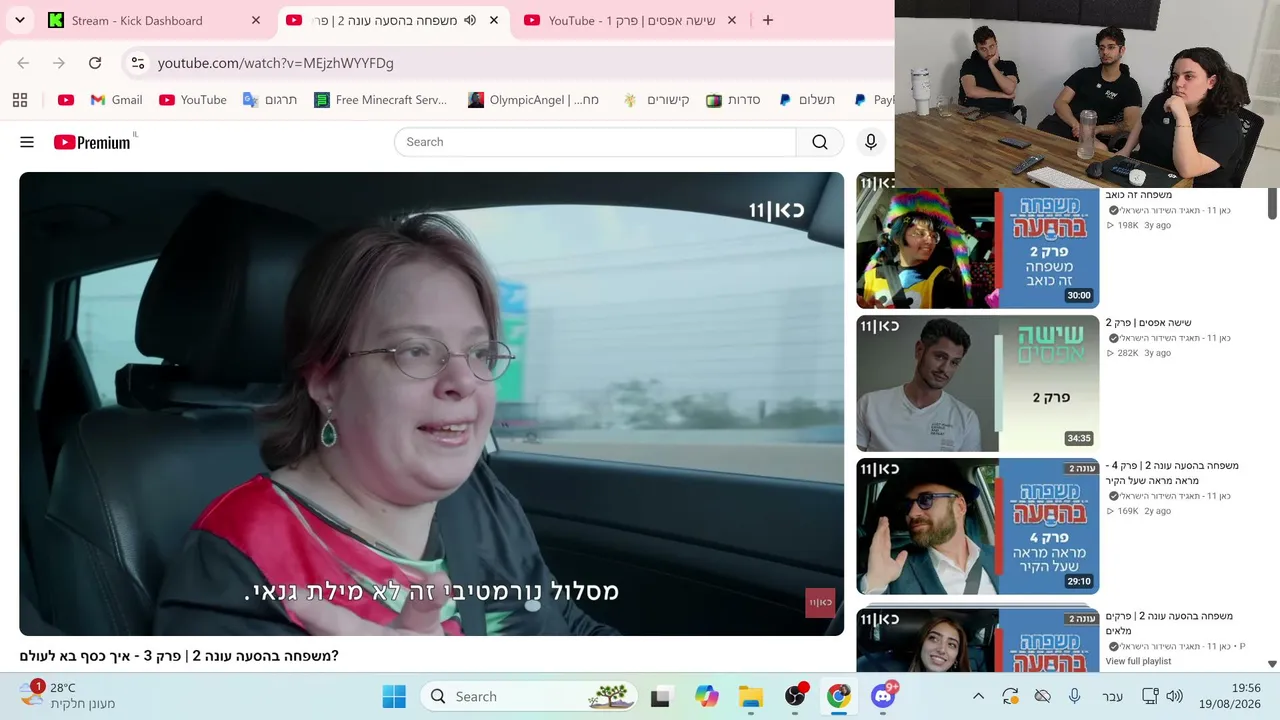
Task: Open the YouTube text bookmark
Action: point(193,100)
